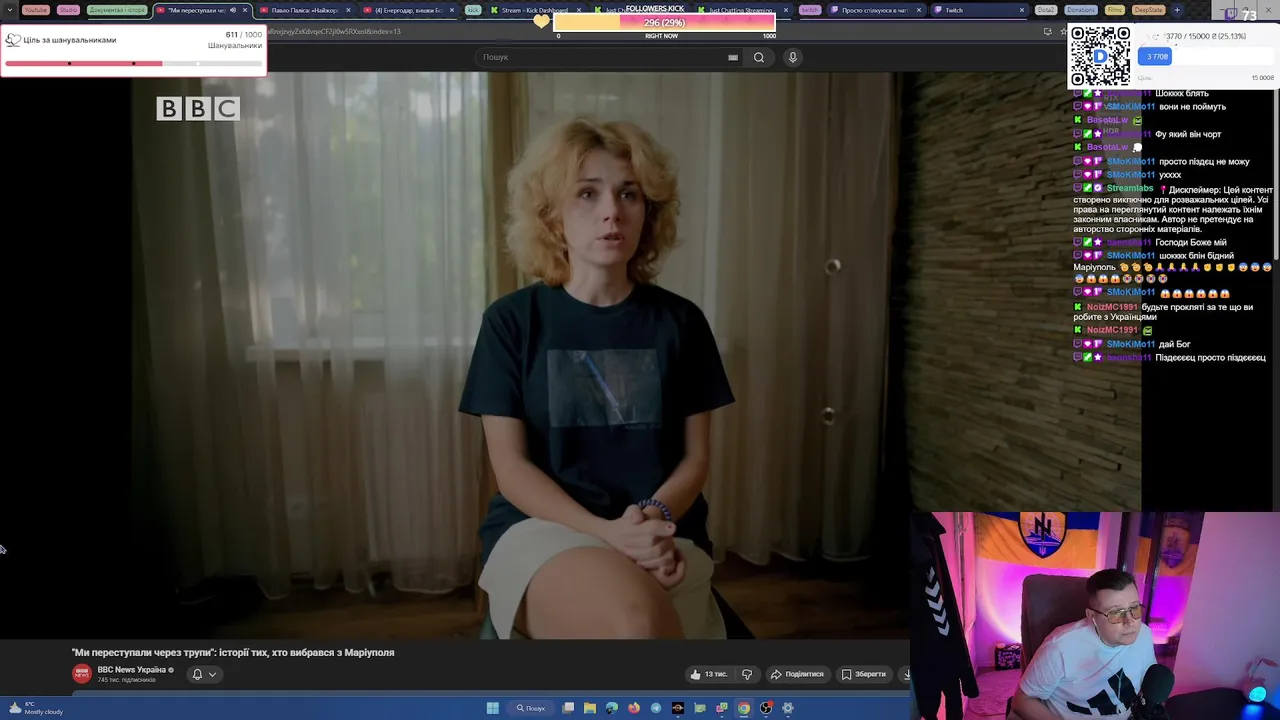This screenshot has height=720, width=1280.
Task: Open Edge browser from taskbar
Action: (612, 708)
